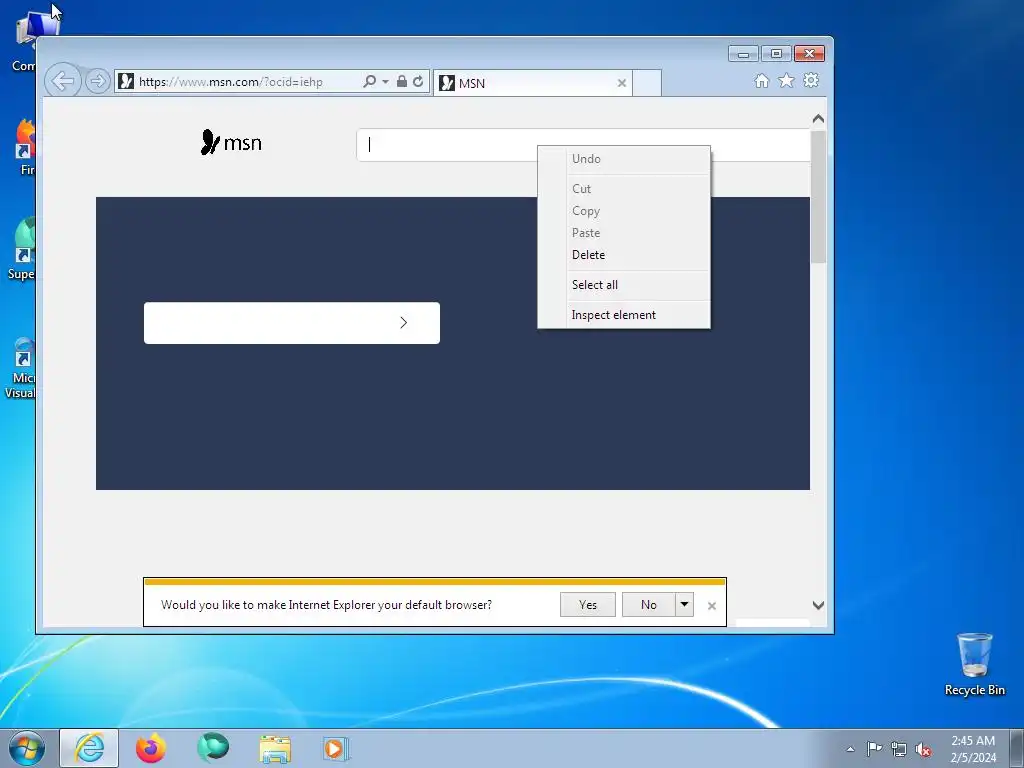Select the Microsoft Visual desktop shortcut
1024x768 pixels.
(20, 368)
